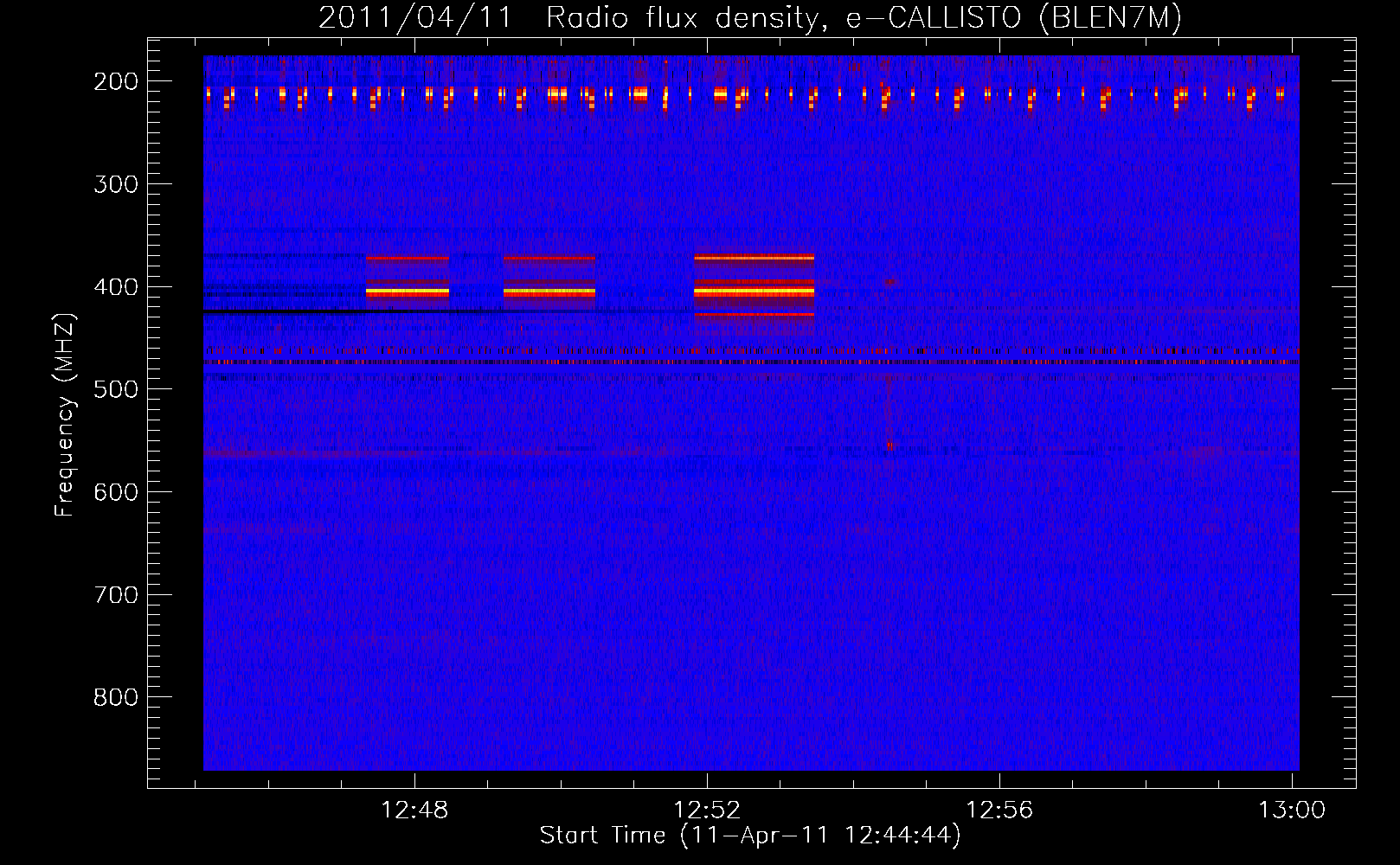Click the 13:00 time tick label

pos(1292,811)
